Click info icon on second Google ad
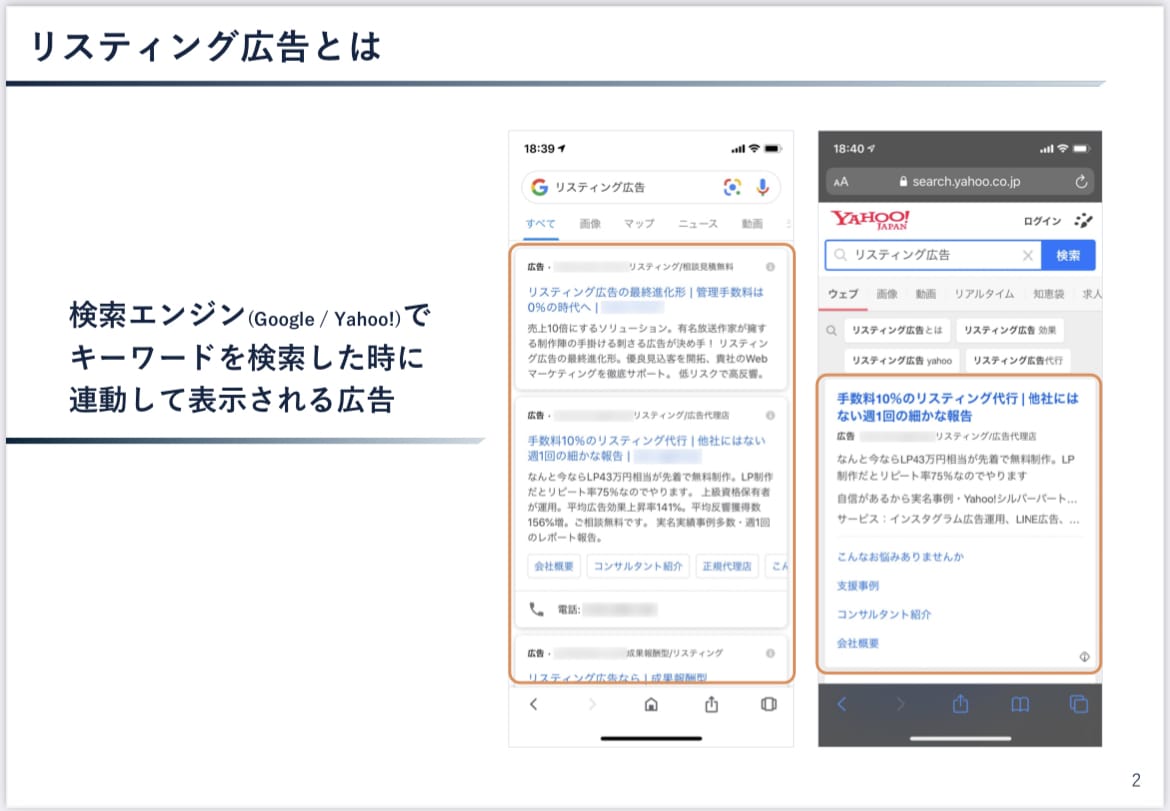 [x=770, y=415]
